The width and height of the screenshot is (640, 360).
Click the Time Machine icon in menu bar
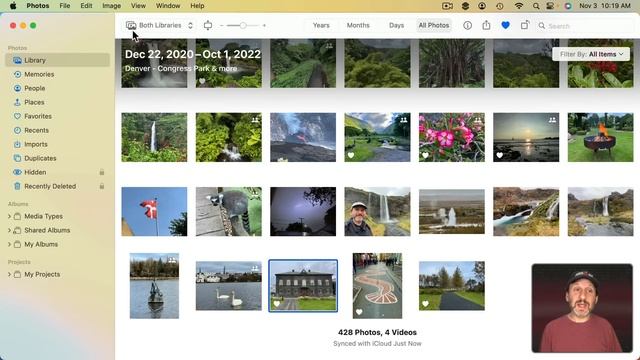pos(500,6)
